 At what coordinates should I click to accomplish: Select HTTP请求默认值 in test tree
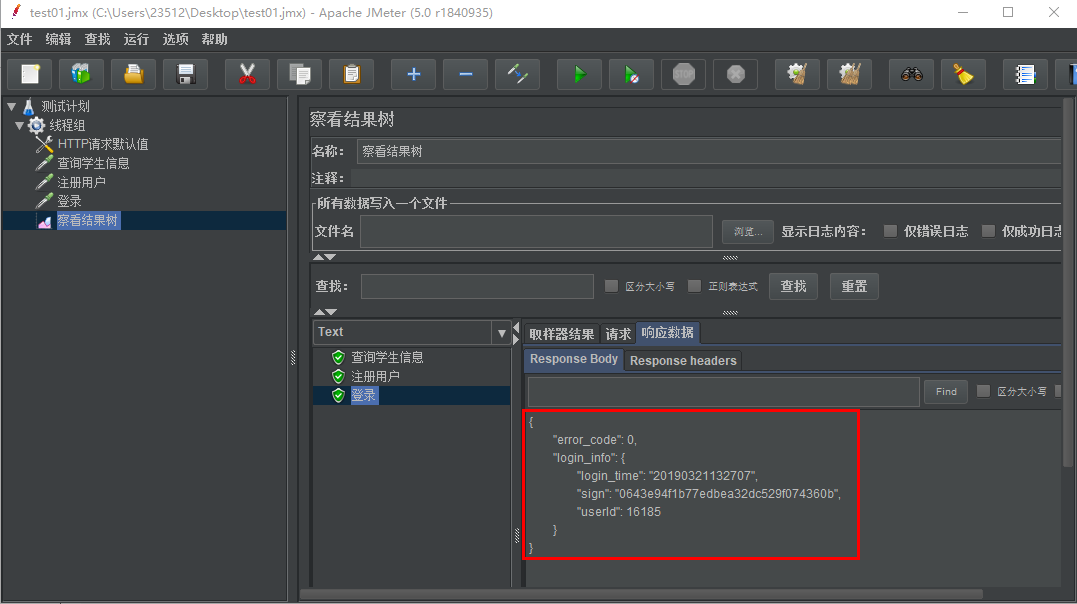point(103,144)
